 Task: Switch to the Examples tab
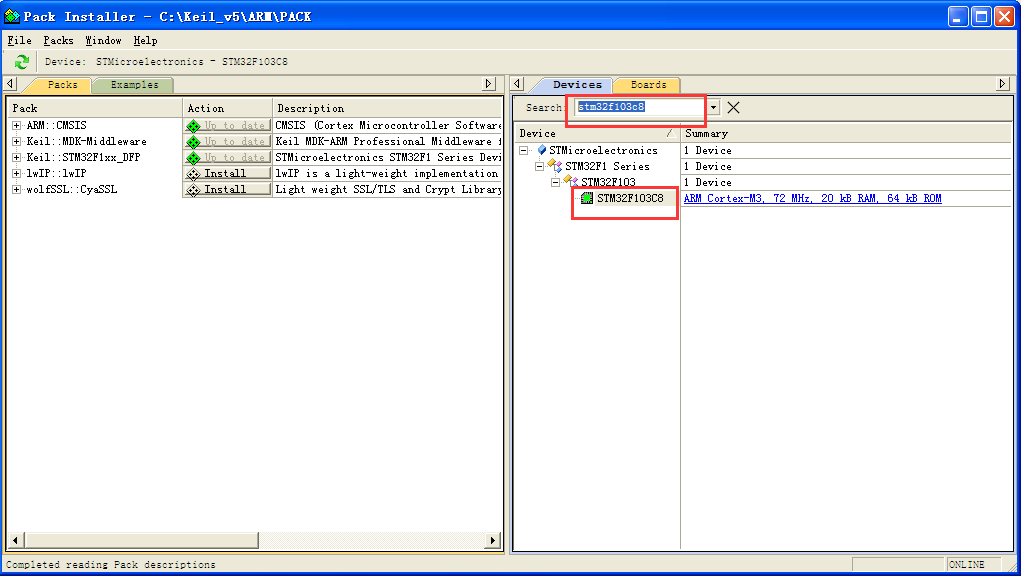click(134, 85)
